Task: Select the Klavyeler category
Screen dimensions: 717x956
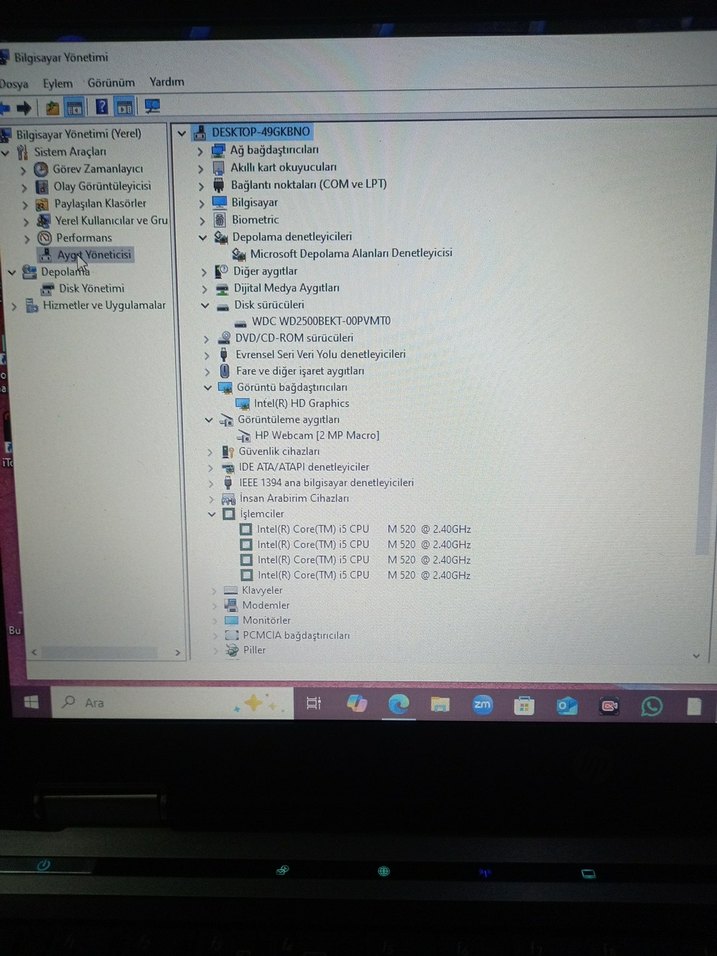Action: click(x=262, y=591)
